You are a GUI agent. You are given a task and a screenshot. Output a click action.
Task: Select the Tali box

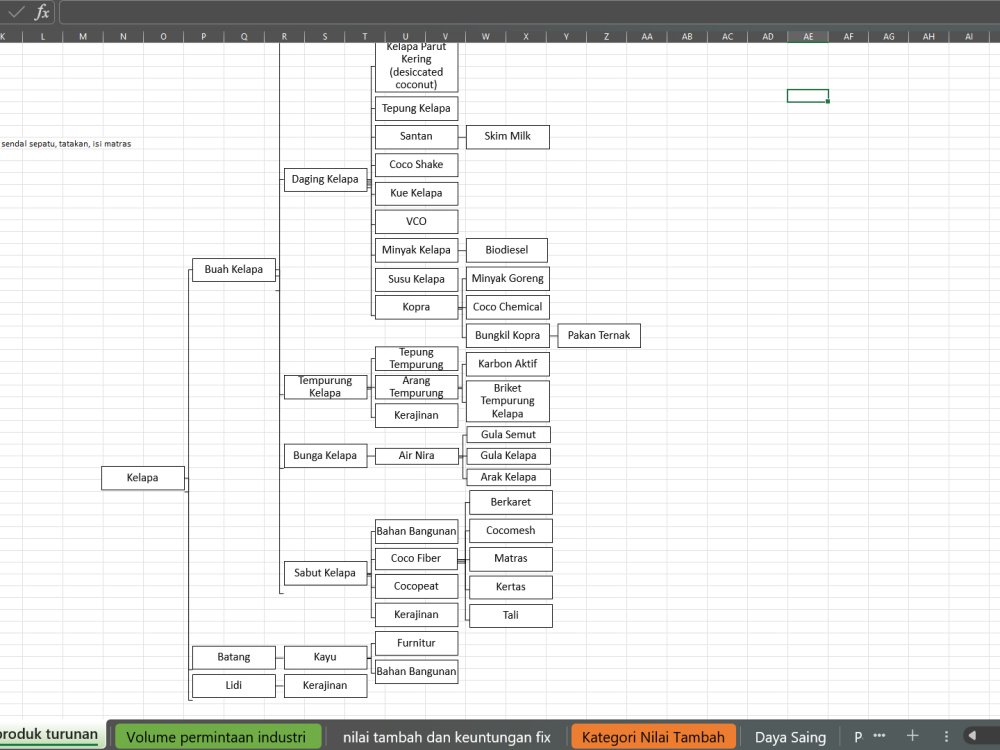511,615
